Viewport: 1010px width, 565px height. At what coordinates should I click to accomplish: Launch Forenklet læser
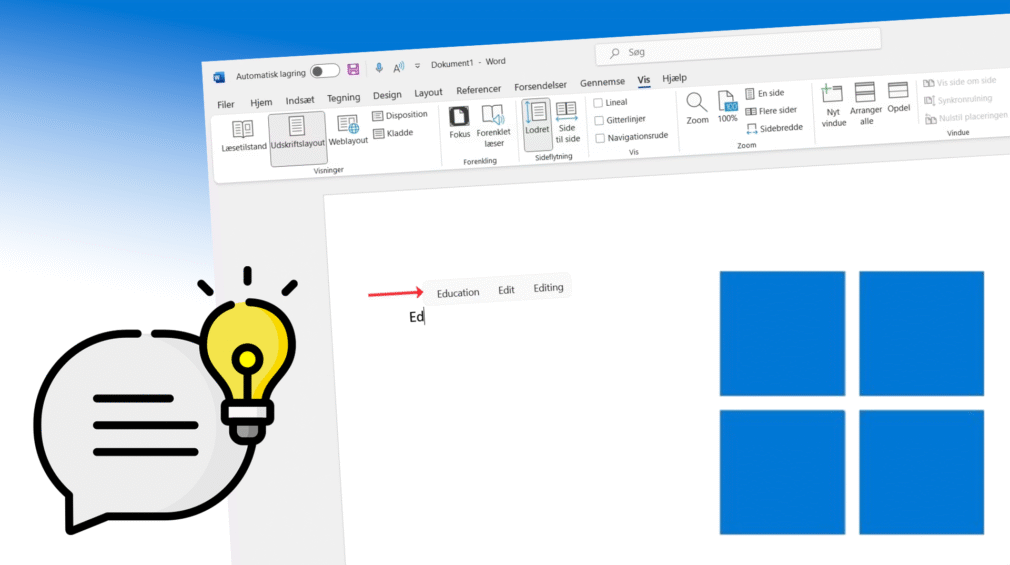(492, 115)
